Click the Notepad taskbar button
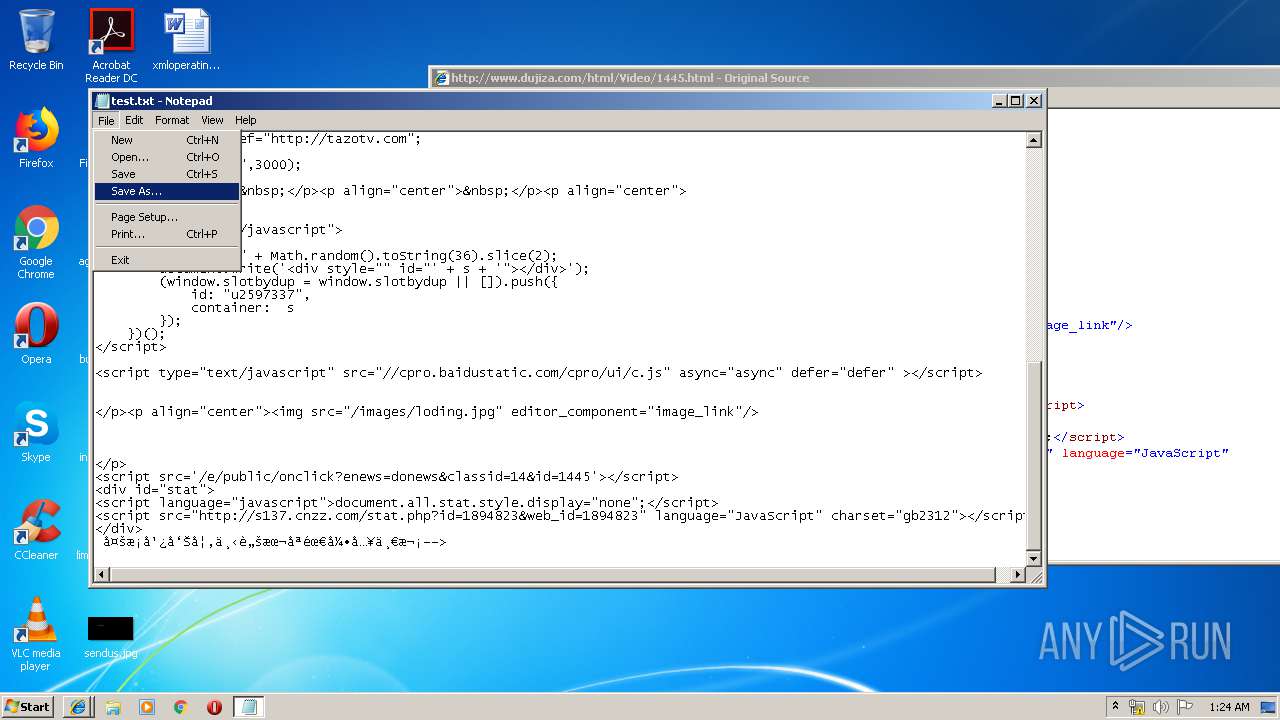Image resolution: width=1280 pixels, height=720 pixels. pos(249,706)
